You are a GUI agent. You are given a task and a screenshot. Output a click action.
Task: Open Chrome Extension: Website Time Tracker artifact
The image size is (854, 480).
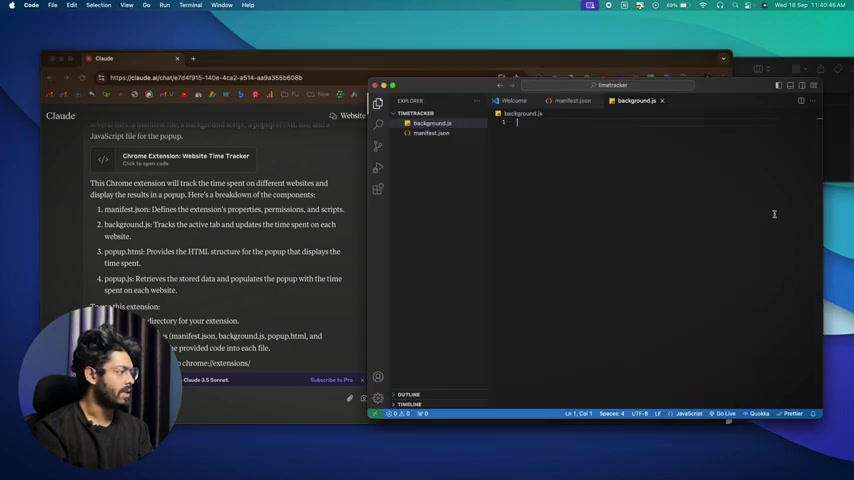[174, 160]
